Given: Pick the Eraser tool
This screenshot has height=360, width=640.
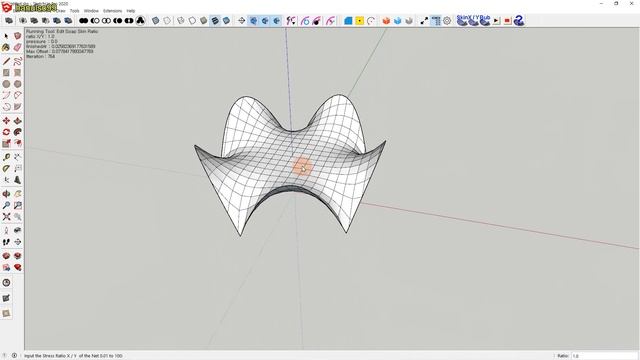Looking at the screenshot, I should coord(18,48).
